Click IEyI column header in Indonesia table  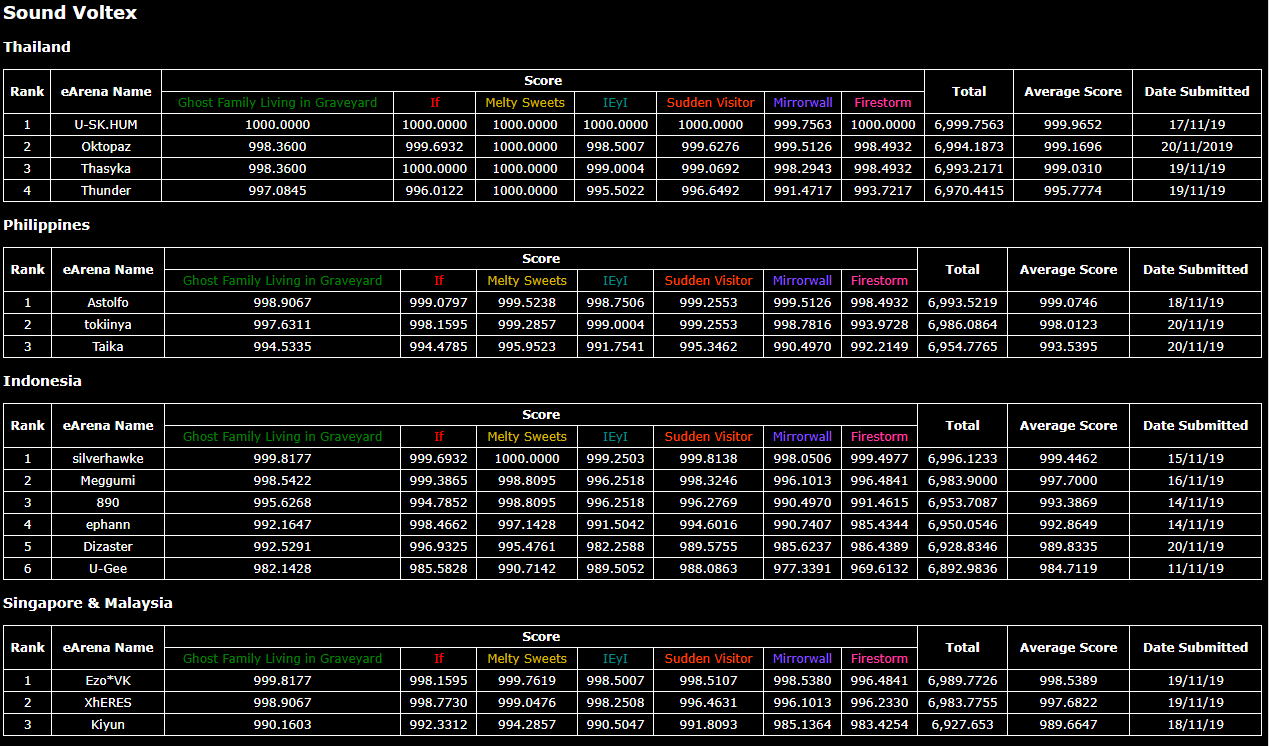[x=615, y=437]
